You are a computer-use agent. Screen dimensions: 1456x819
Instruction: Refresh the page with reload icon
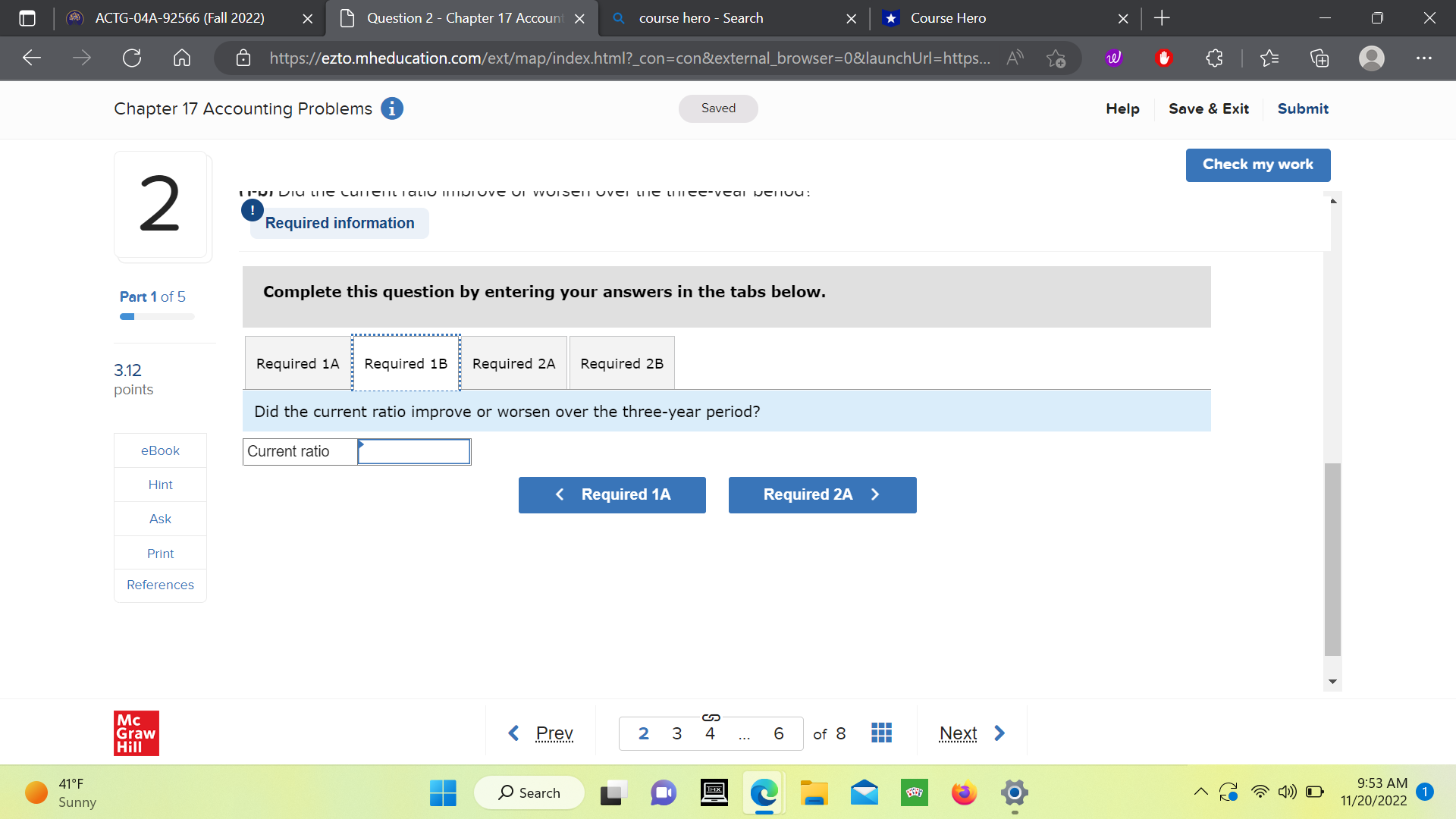132,58
